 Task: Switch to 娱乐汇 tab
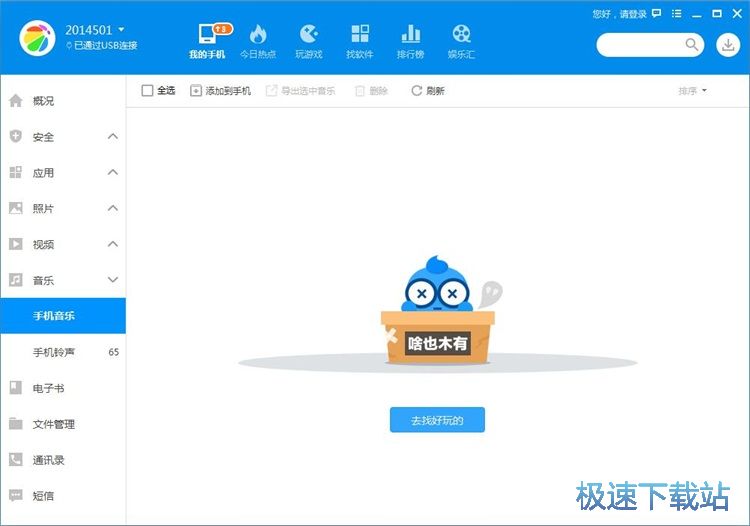[x=462, y=42]
